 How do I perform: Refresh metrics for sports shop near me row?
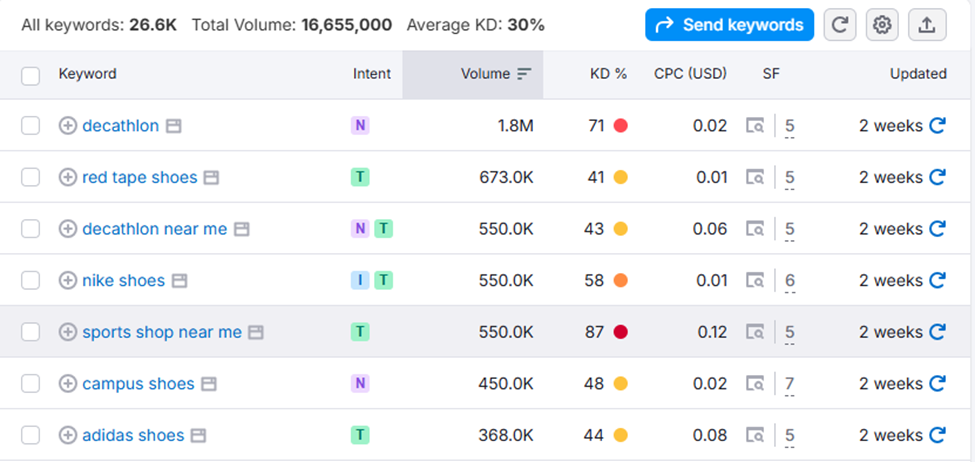[x=937, y=332]
